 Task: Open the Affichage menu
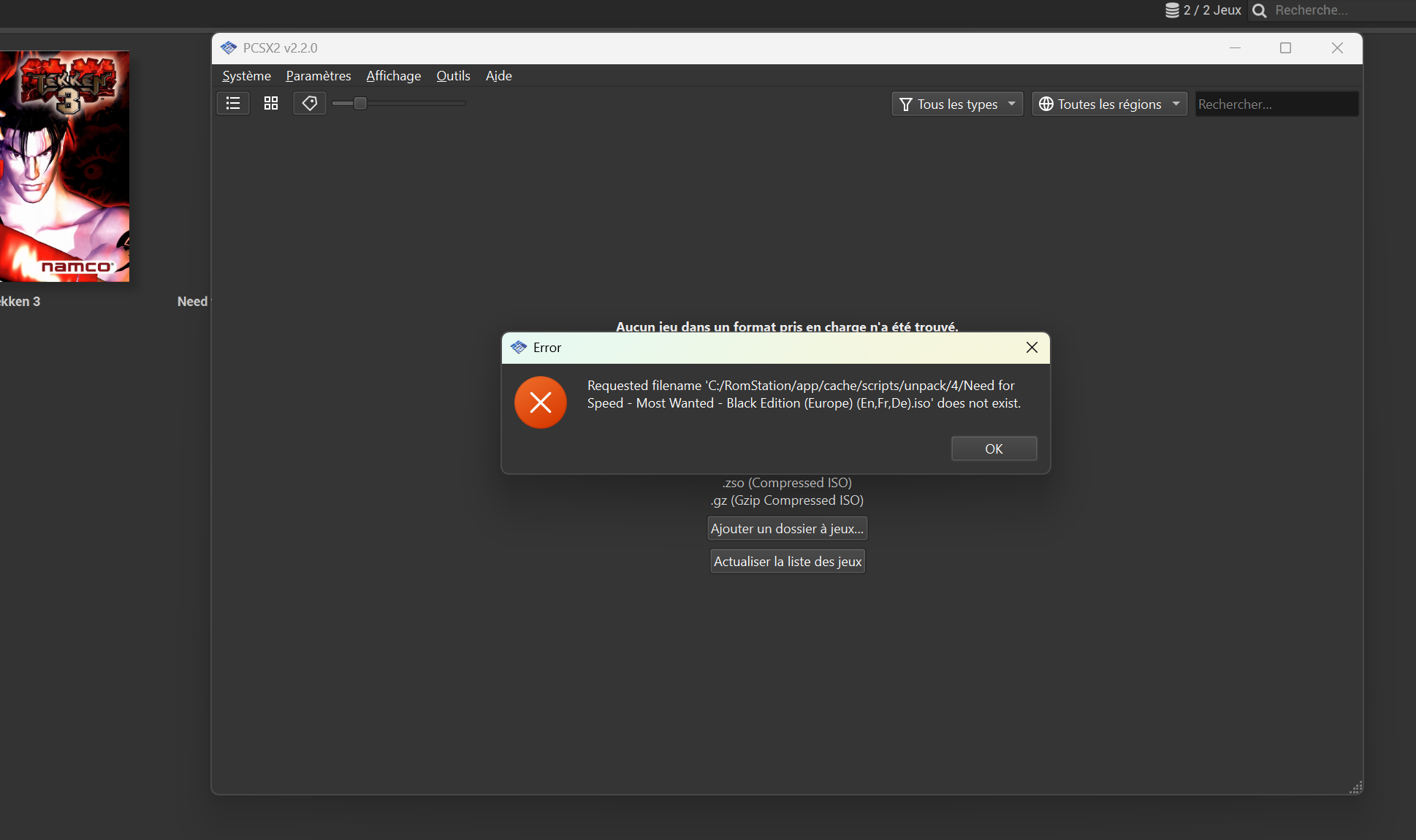point(394,76)
